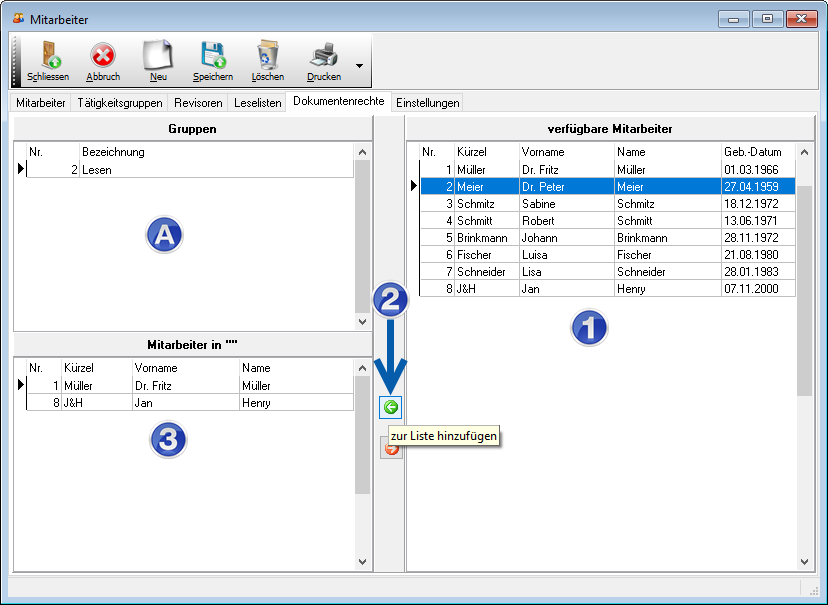828x605 pixels.
Task: Switch to the Tätigkeitsgruppen tab
Action: pyautogui.click(x=119, y=103)
